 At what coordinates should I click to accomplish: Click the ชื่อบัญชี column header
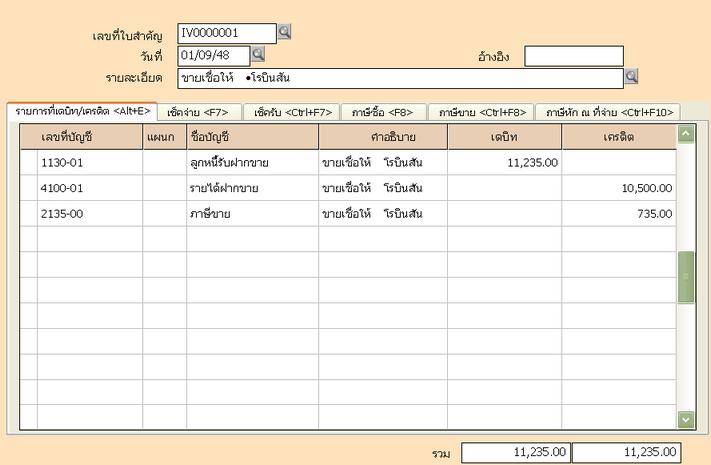point(251,136)
